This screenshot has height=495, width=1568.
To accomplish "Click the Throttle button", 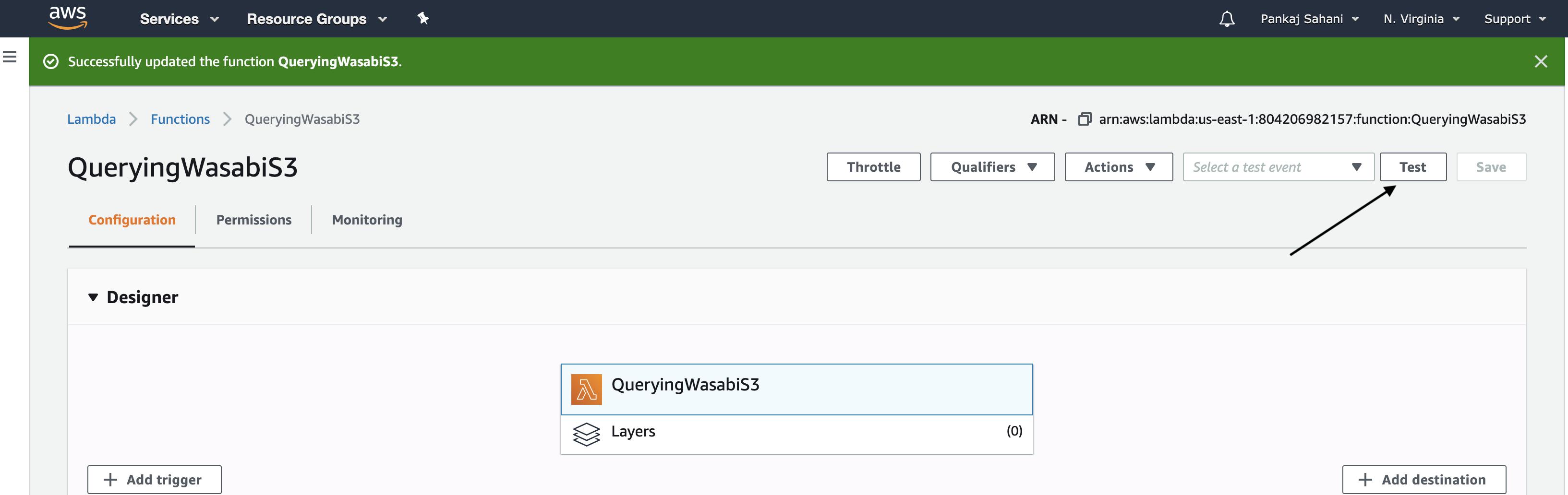I will pyautogui.click(x=873, y=167).
